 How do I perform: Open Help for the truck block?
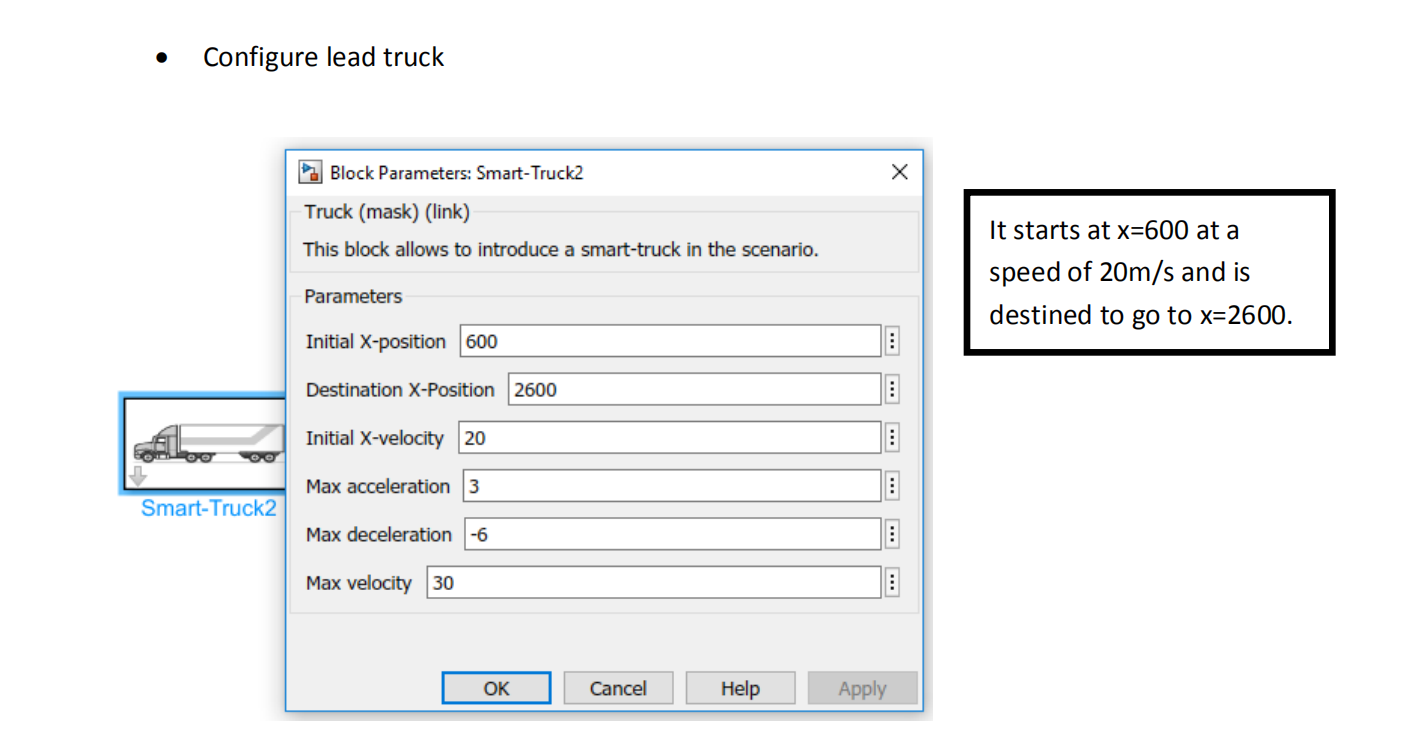740,688
